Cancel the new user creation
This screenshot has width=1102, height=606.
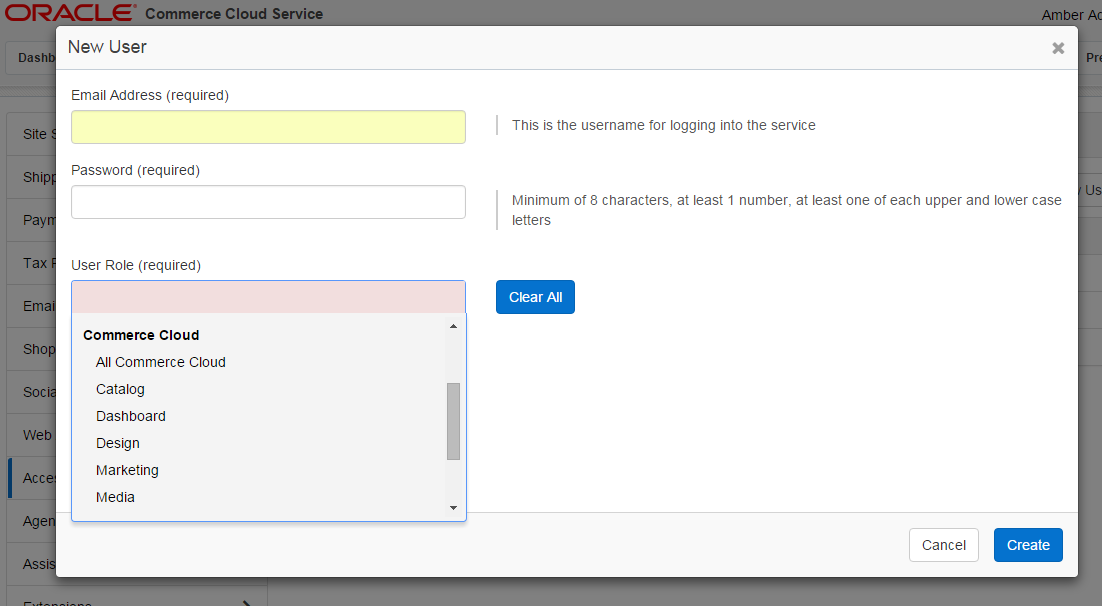click(x=943, y=545)
